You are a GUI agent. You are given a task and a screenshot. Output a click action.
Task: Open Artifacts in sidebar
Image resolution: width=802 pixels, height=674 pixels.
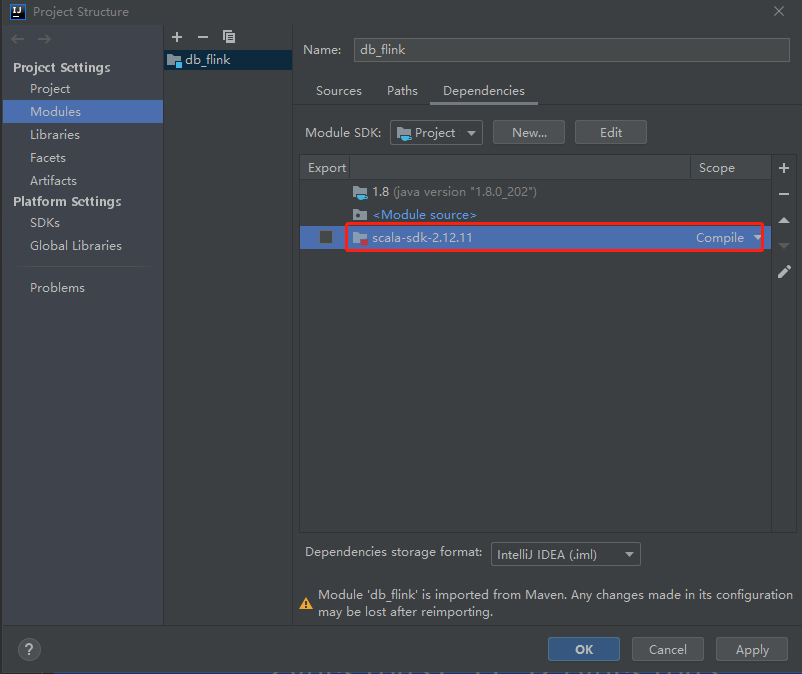(53, 181)
